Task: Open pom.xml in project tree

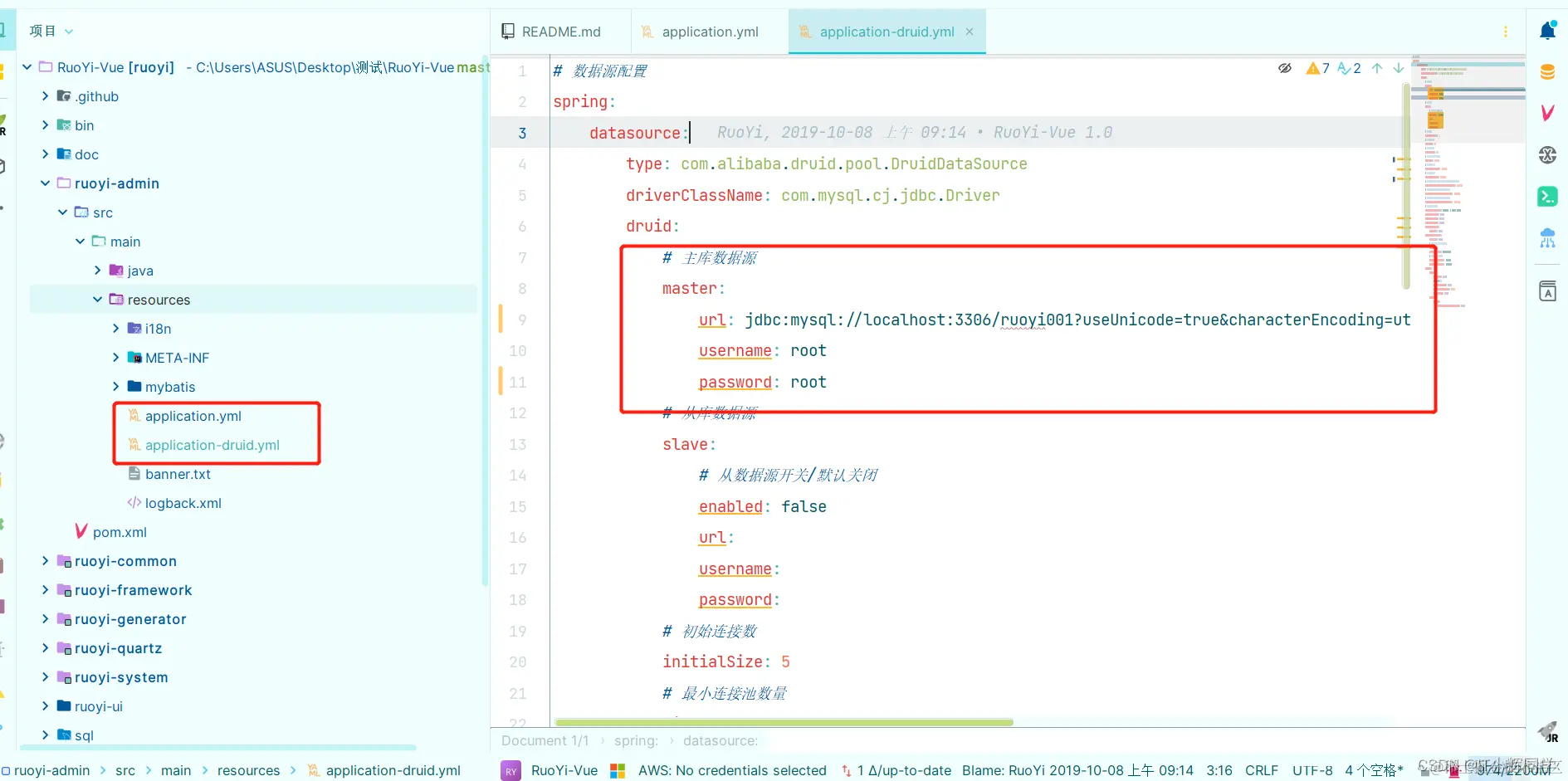Action: [x=120, y=532]
